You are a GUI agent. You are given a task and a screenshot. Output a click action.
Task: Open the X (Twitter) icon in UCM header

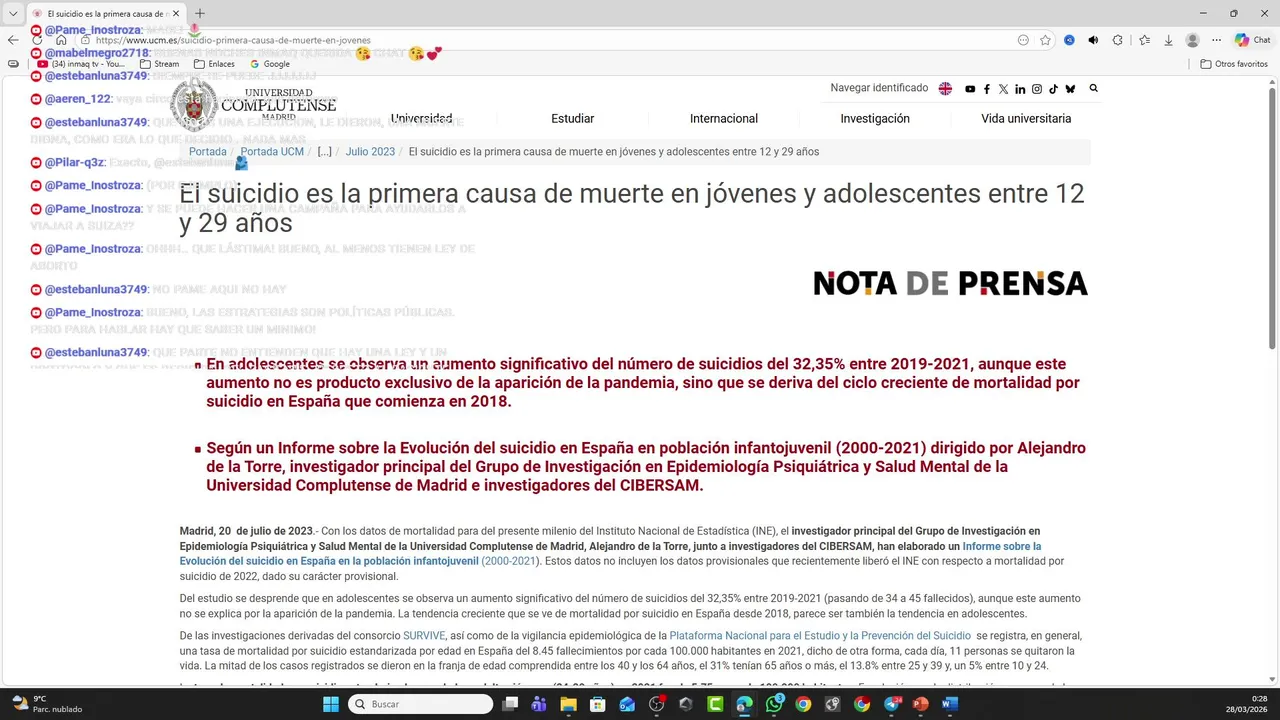[1004, 89]
